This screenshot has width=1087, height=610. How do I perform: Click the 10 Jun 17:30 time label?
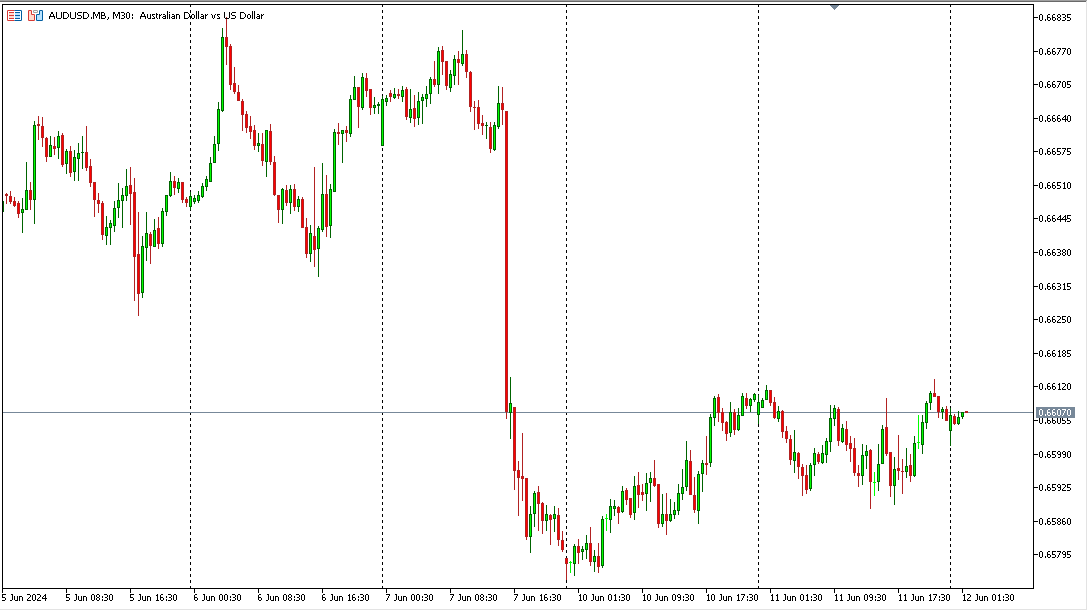[x=731, y=598]
